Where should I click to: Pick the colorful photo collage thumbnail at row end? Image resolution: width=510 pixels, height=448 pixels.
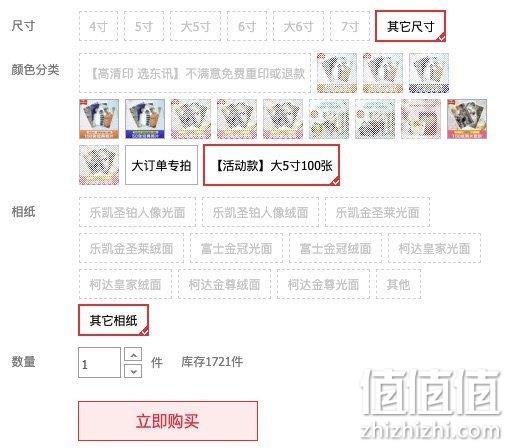point(467,119)
